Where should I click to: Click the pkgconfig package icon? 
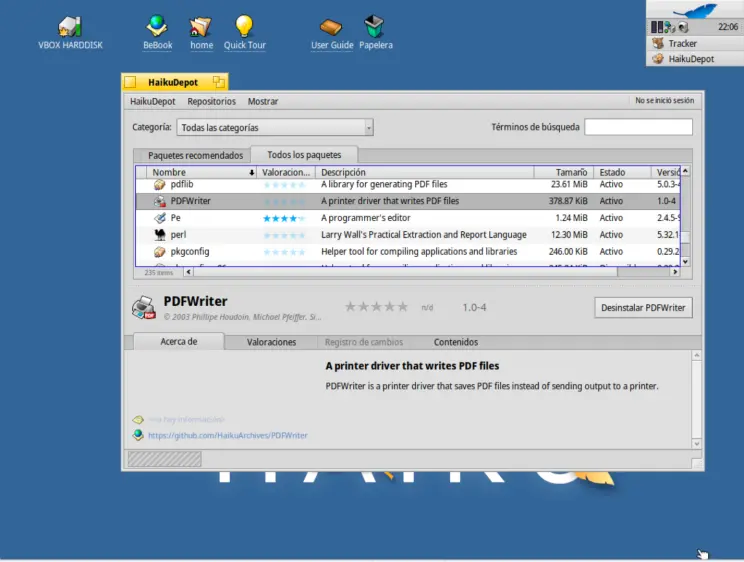(x=160, y=252)
